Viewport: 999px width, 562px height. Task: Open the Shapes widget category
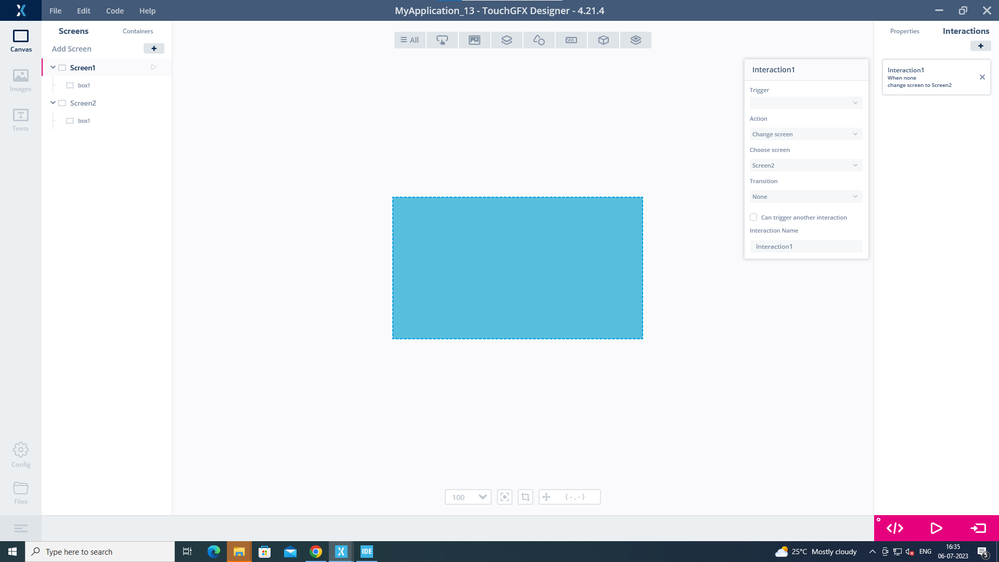coord(539,40)
